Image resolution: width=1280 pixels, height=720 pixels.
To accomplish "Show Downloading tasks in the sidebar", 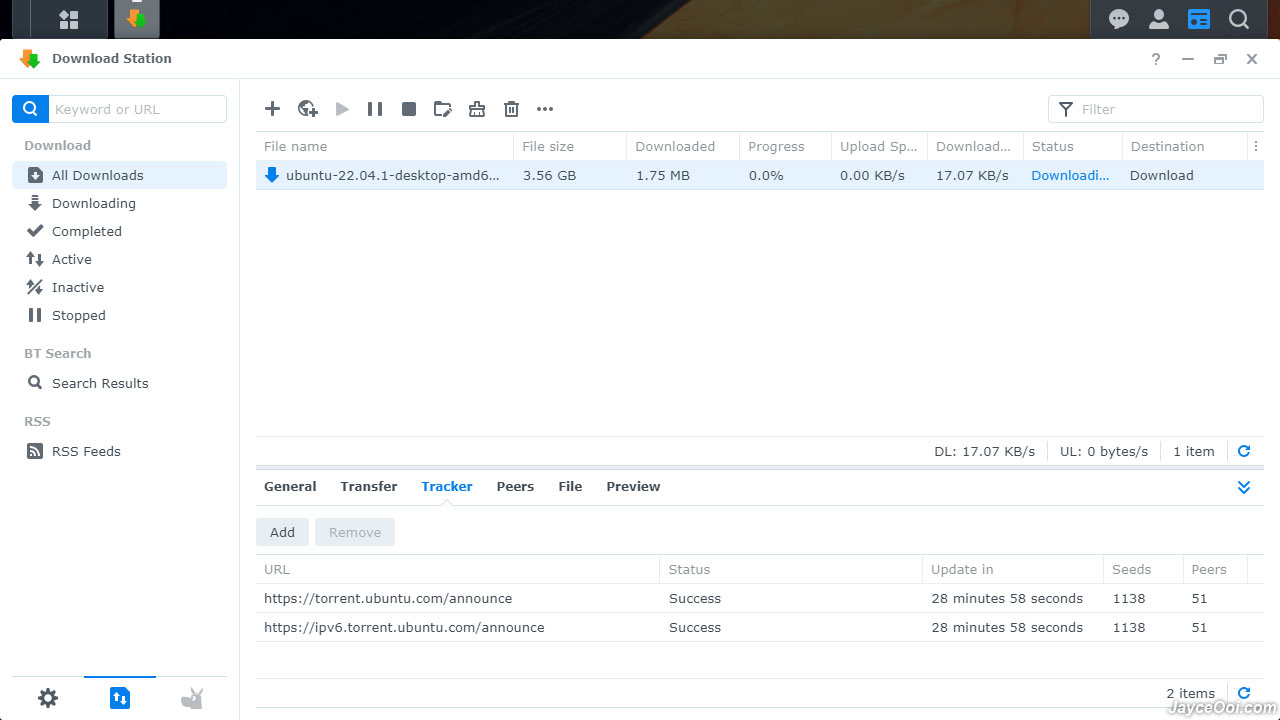I will click(x=120, y=203).
